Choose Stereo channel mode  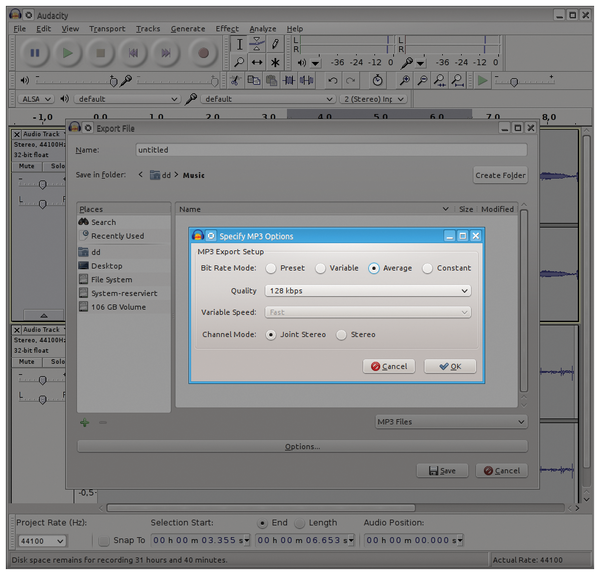click(x=341, y=335)
